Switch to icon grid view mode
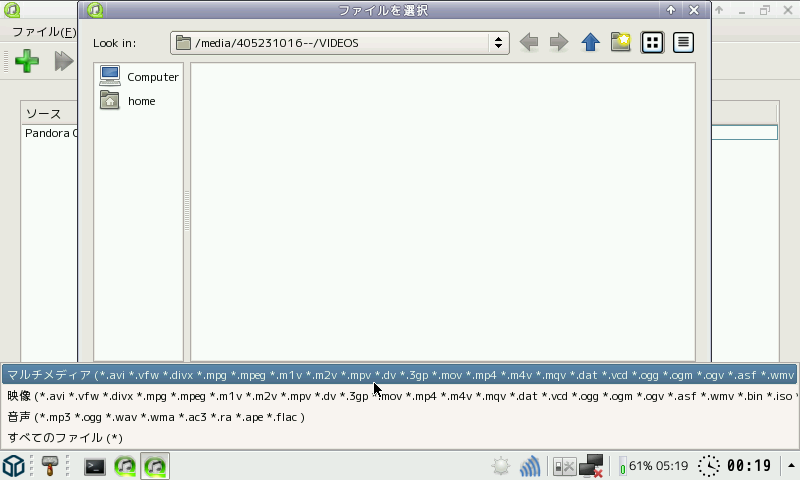 [x=652, y=42]
